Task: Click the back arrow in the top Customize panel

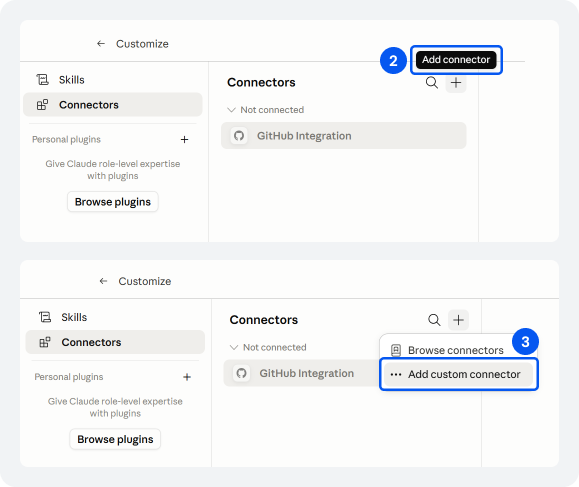Action: pyautogui.click(x=101, y=44)
